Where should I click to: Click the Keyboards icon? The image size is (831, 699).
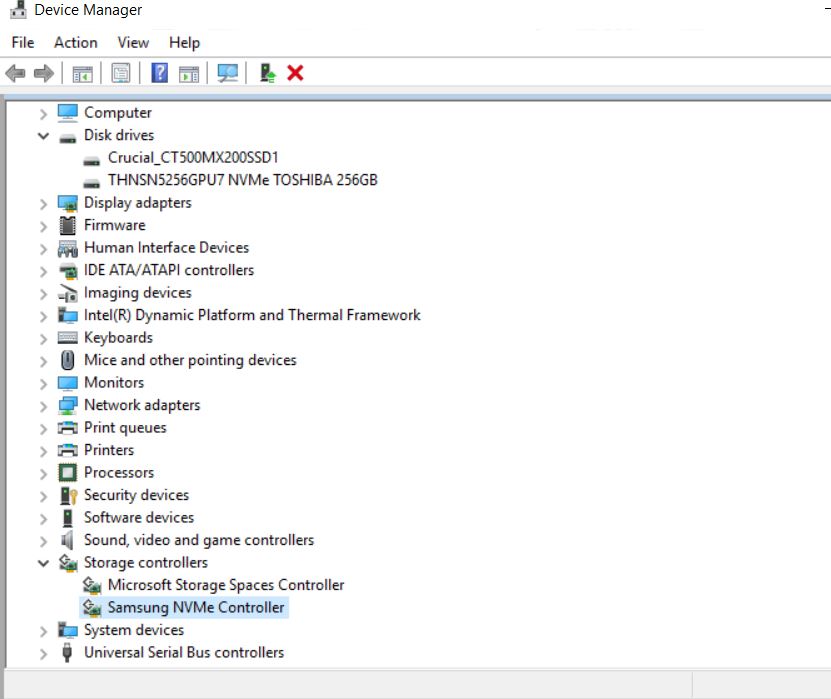[67, 338]
